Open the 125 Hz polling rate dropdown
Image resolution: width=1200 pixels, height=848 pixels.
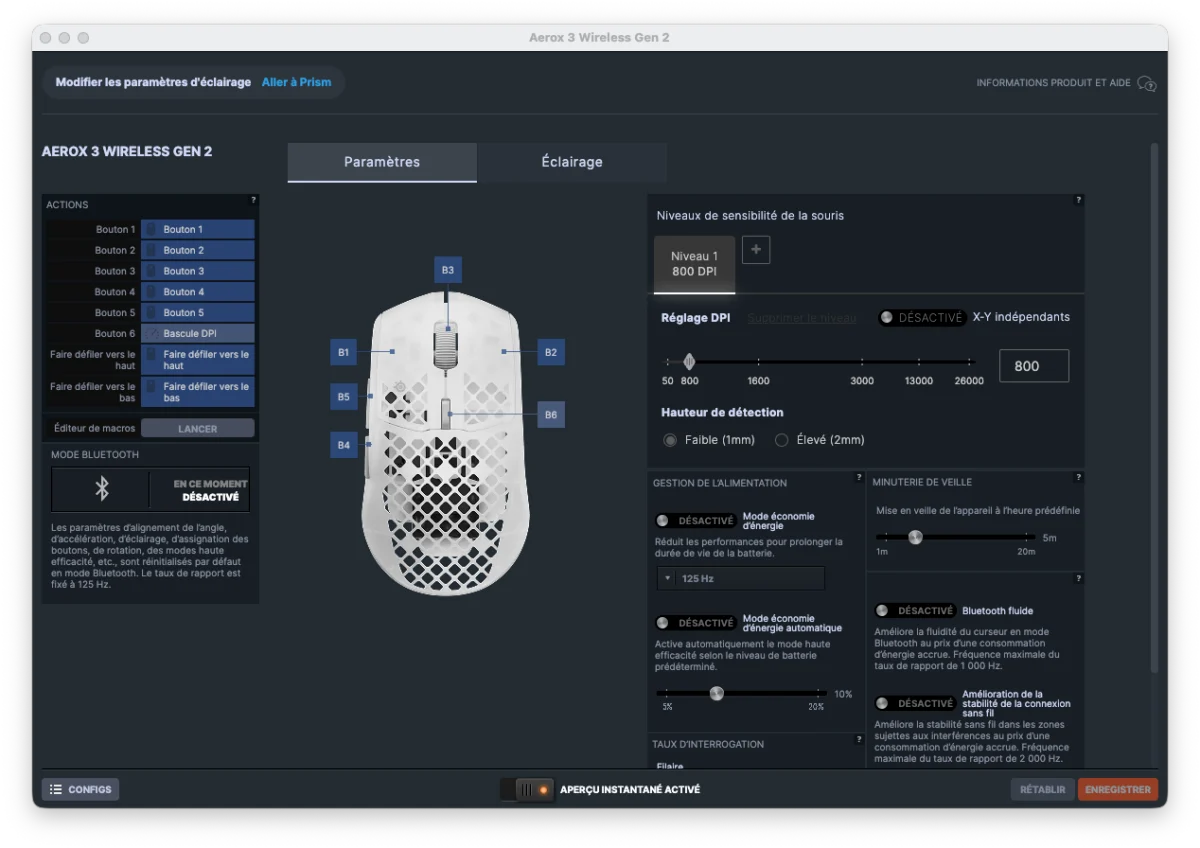(x=740, y=579)
